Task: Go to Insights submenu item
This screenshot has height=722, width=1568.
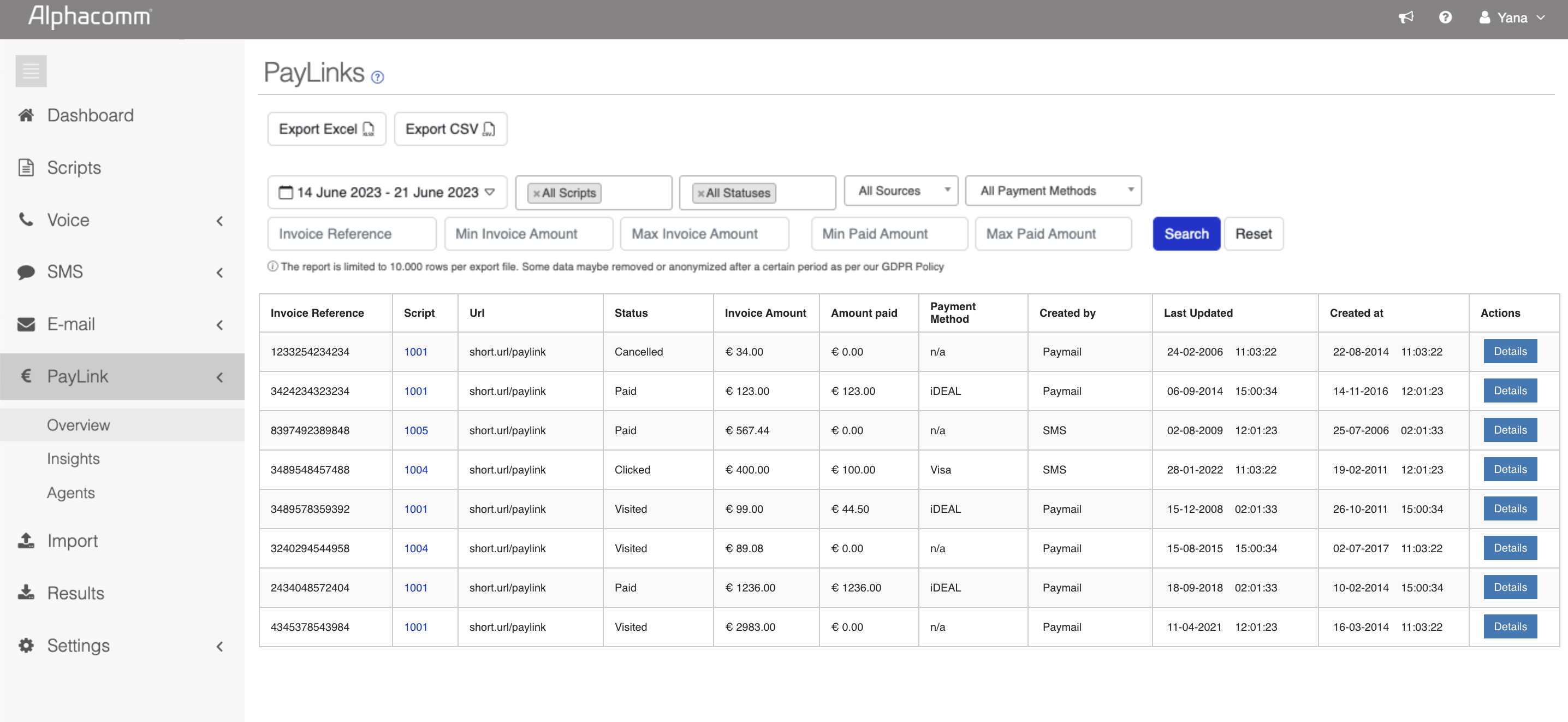Action: click(73, 458)
